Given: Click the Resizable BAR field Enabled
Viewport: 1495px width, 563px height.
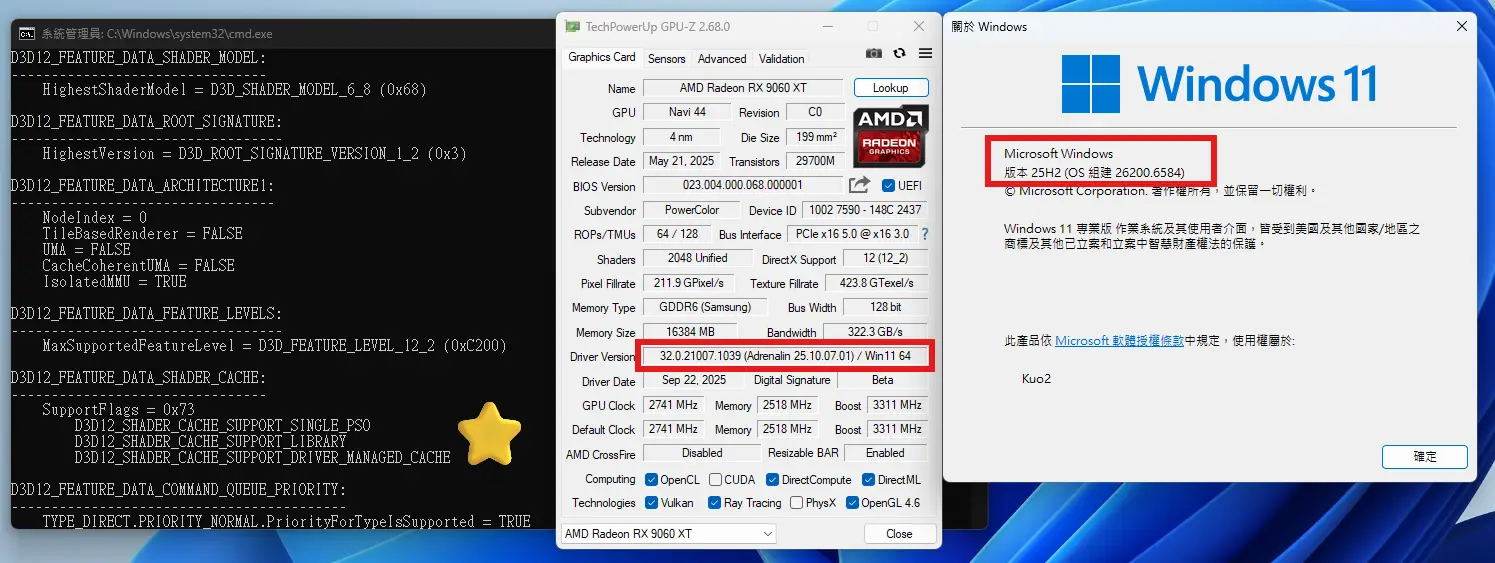Looking at the screenshot, I should (x=885, y=452).
